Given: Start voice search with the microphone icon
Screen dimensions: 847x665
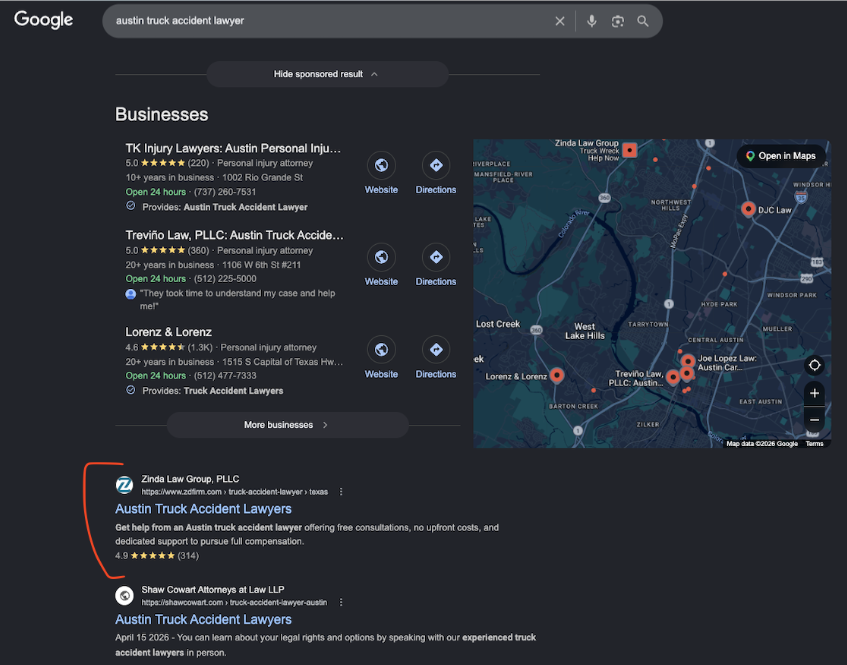Looking at the screenshot, I should pos(591,21).
